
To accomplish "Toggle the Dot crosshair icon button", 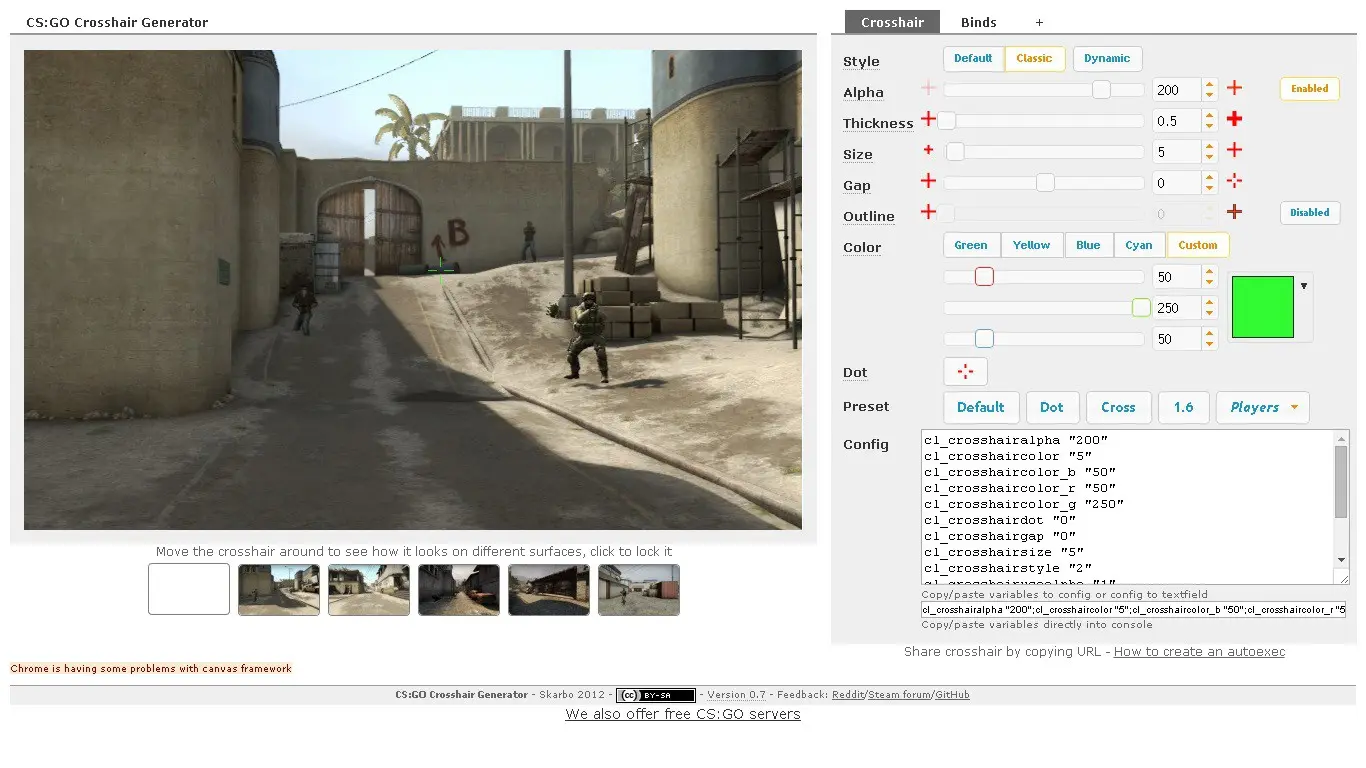I will [965, 371].
